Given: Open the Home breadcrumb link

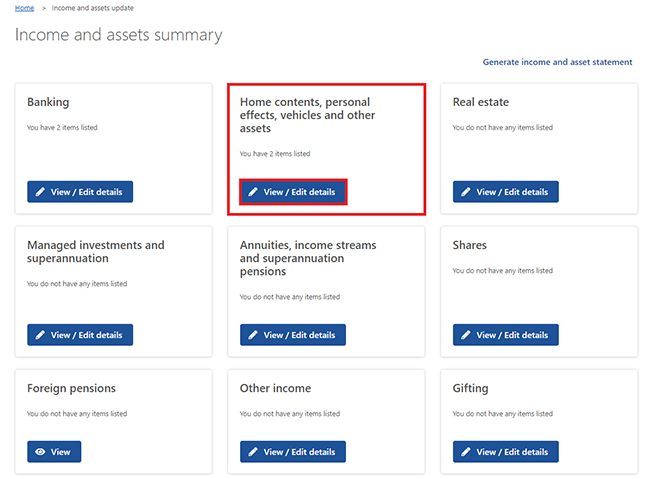Looking at the screenshot, I should [x=24, y=8].
